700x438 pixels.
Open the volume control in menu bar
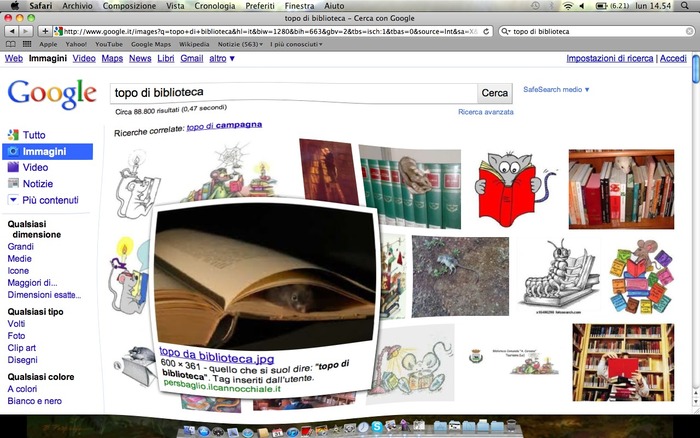[582, 6]
